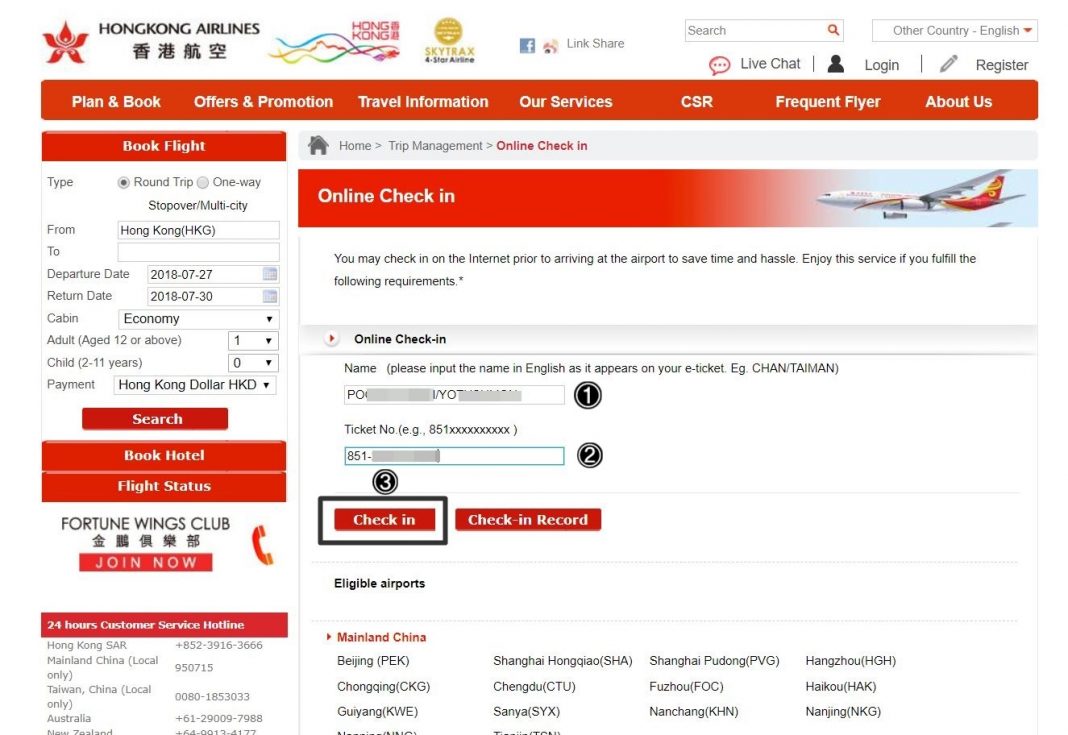Open the Frequent Flyer menu
This screenshot has height=735, width=1068.
click(828, 101)
